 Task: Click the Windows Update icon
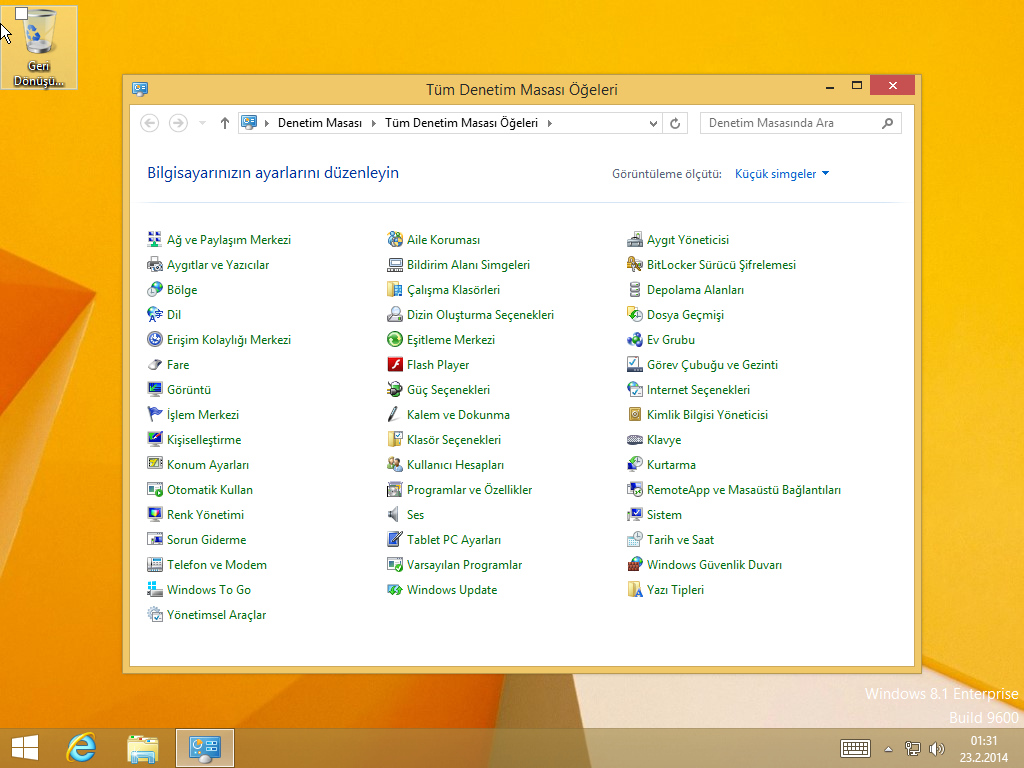coord(395,590)
